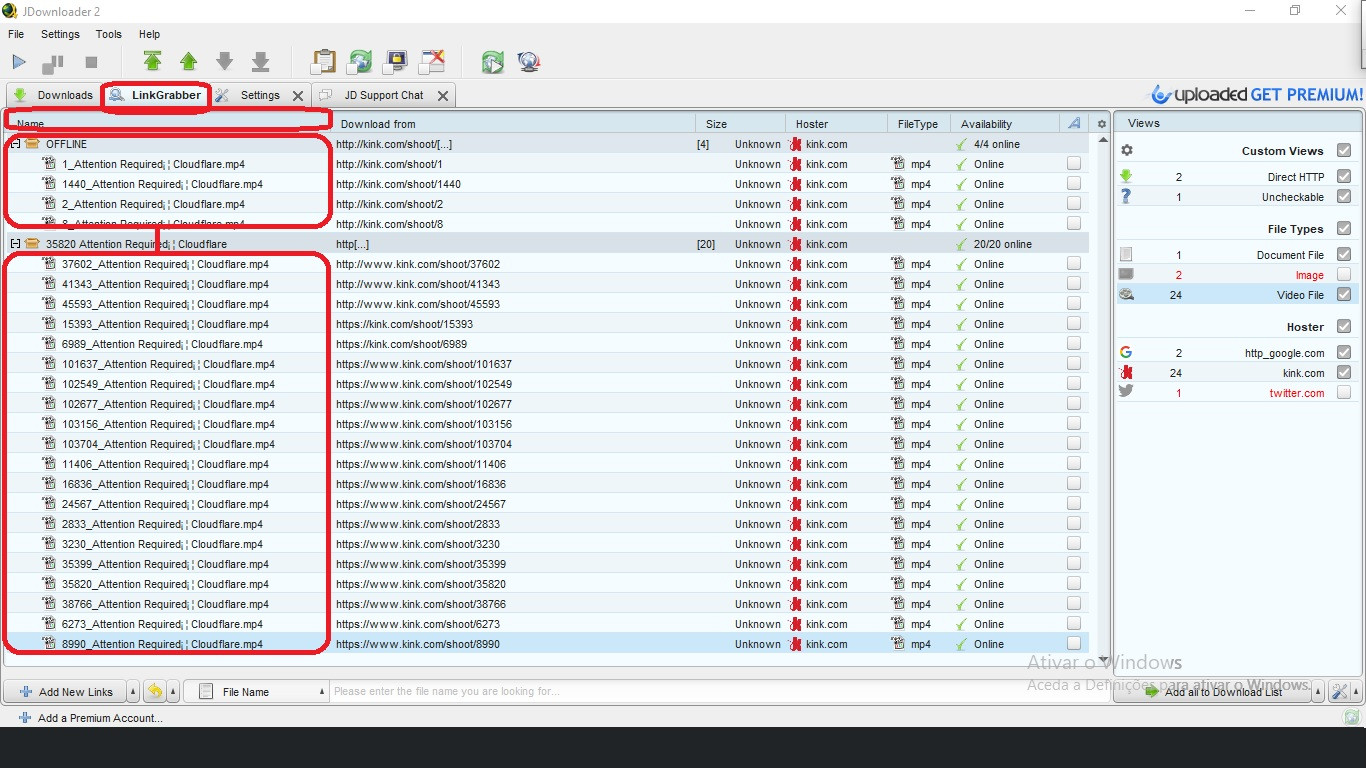Click the stop downloads square icon

91,62
